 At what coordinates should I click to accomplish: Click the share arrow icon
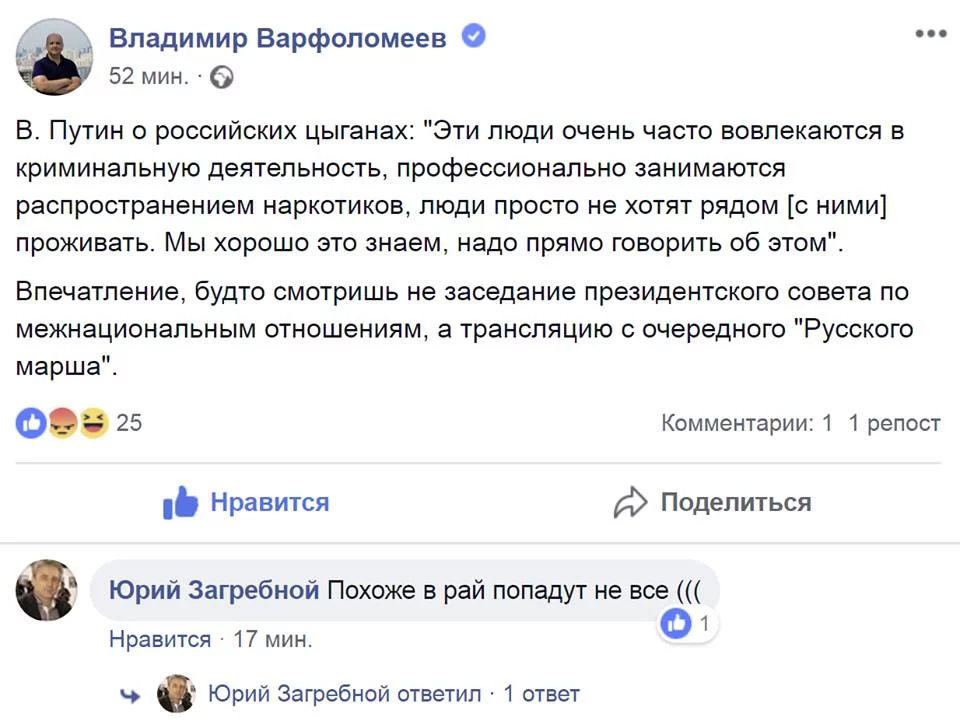pyautogui.click(x=630, y=503)
